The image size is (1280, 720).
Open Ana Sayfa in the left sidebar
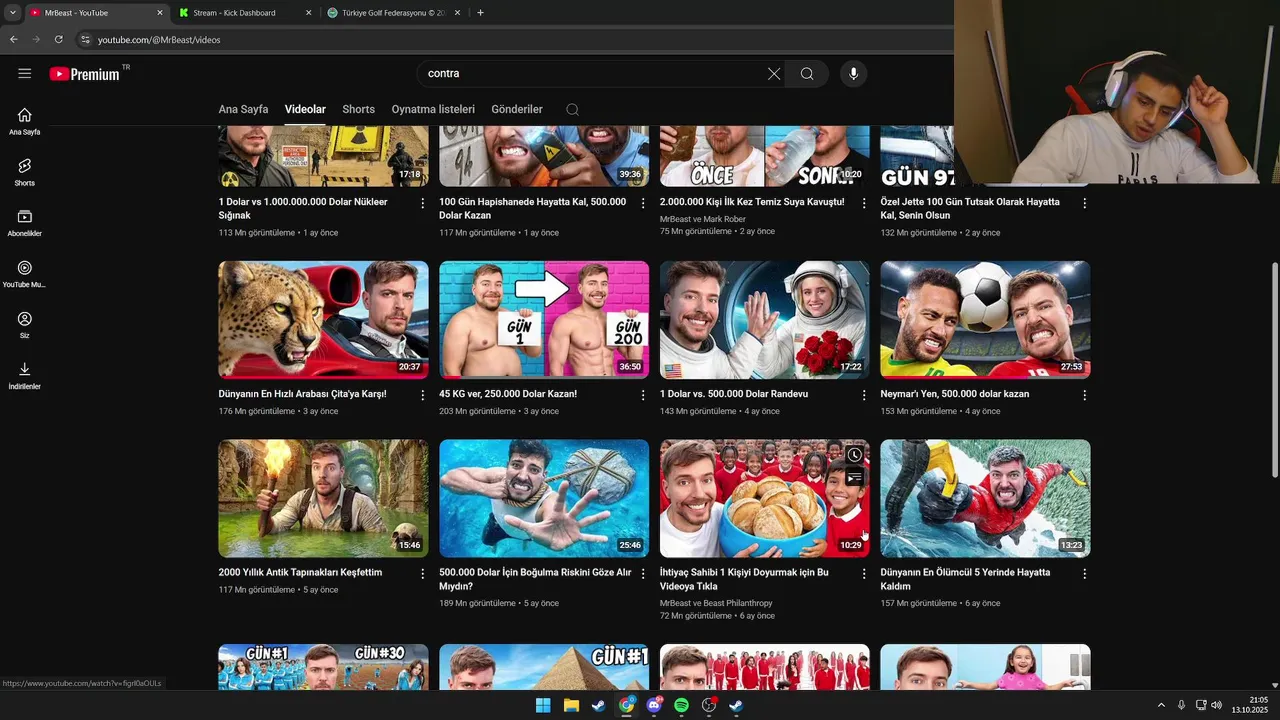25,121
